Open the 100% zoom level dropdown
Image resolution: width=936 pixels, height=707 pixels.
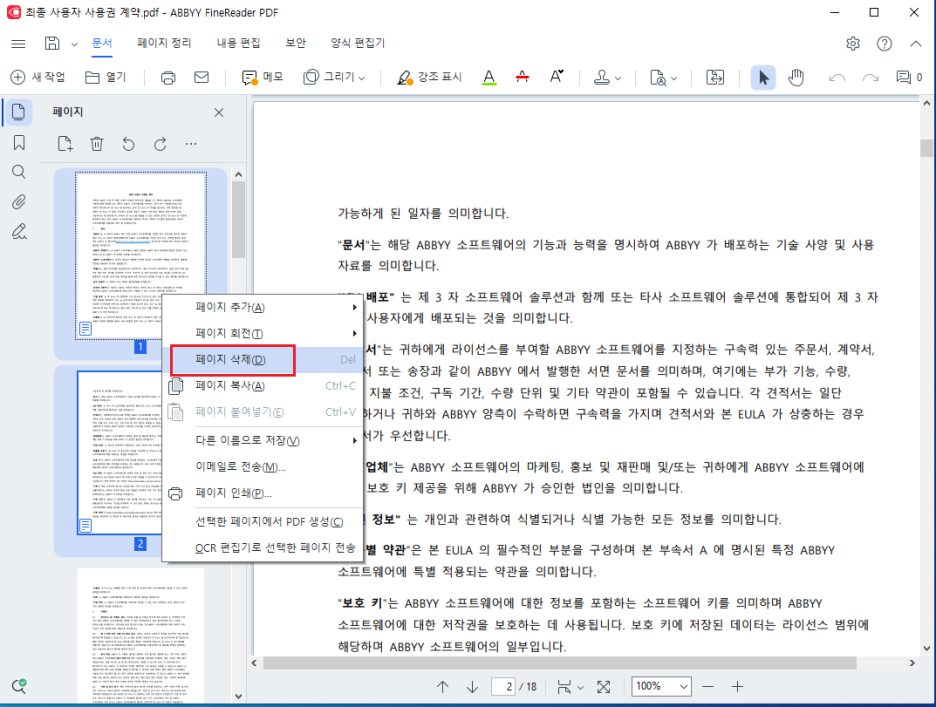pos(661,687)
